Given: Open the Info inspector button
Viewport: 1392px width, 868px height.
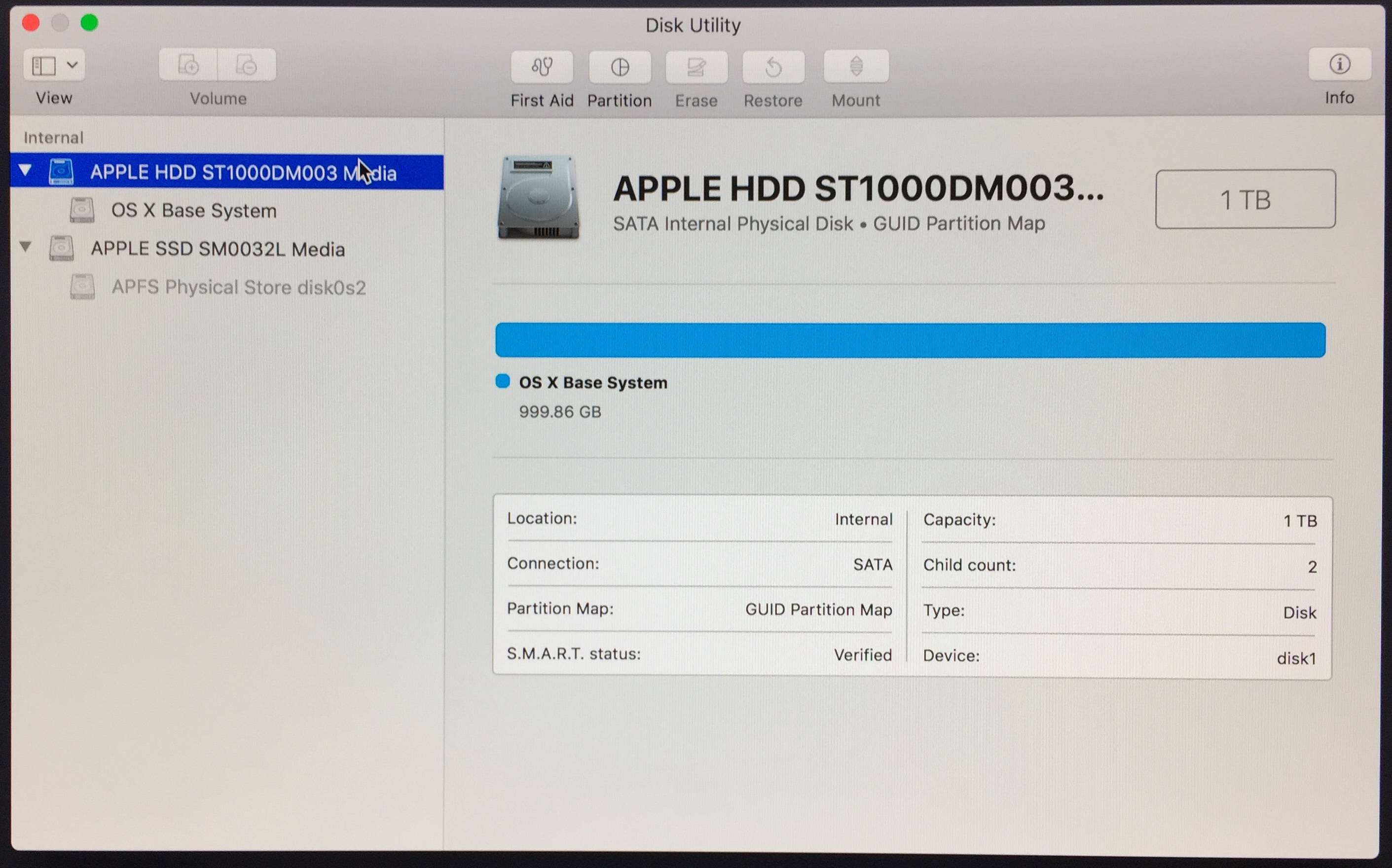Looking at the screenshot, I should 1339,64.
